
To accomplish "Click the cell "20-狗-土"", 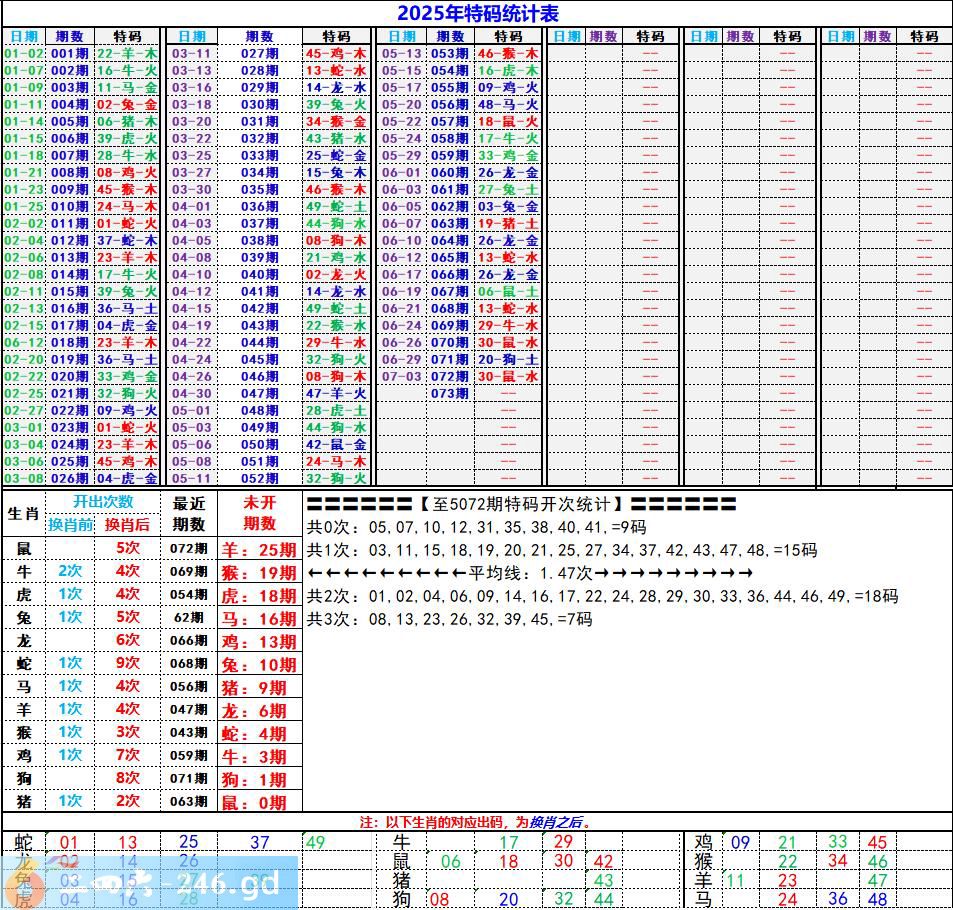I will point(507,360).
